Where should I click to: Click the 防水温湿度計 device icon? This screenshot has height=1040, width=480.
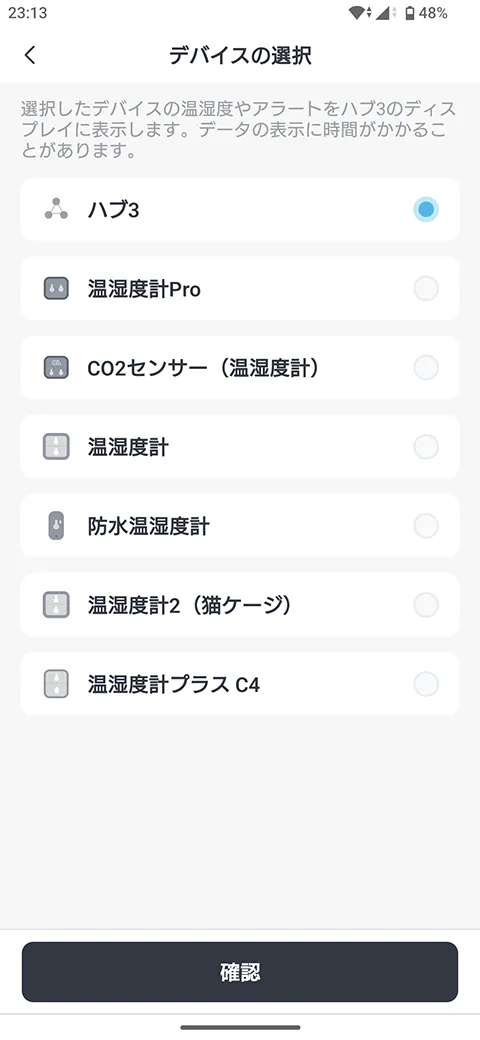56,526
